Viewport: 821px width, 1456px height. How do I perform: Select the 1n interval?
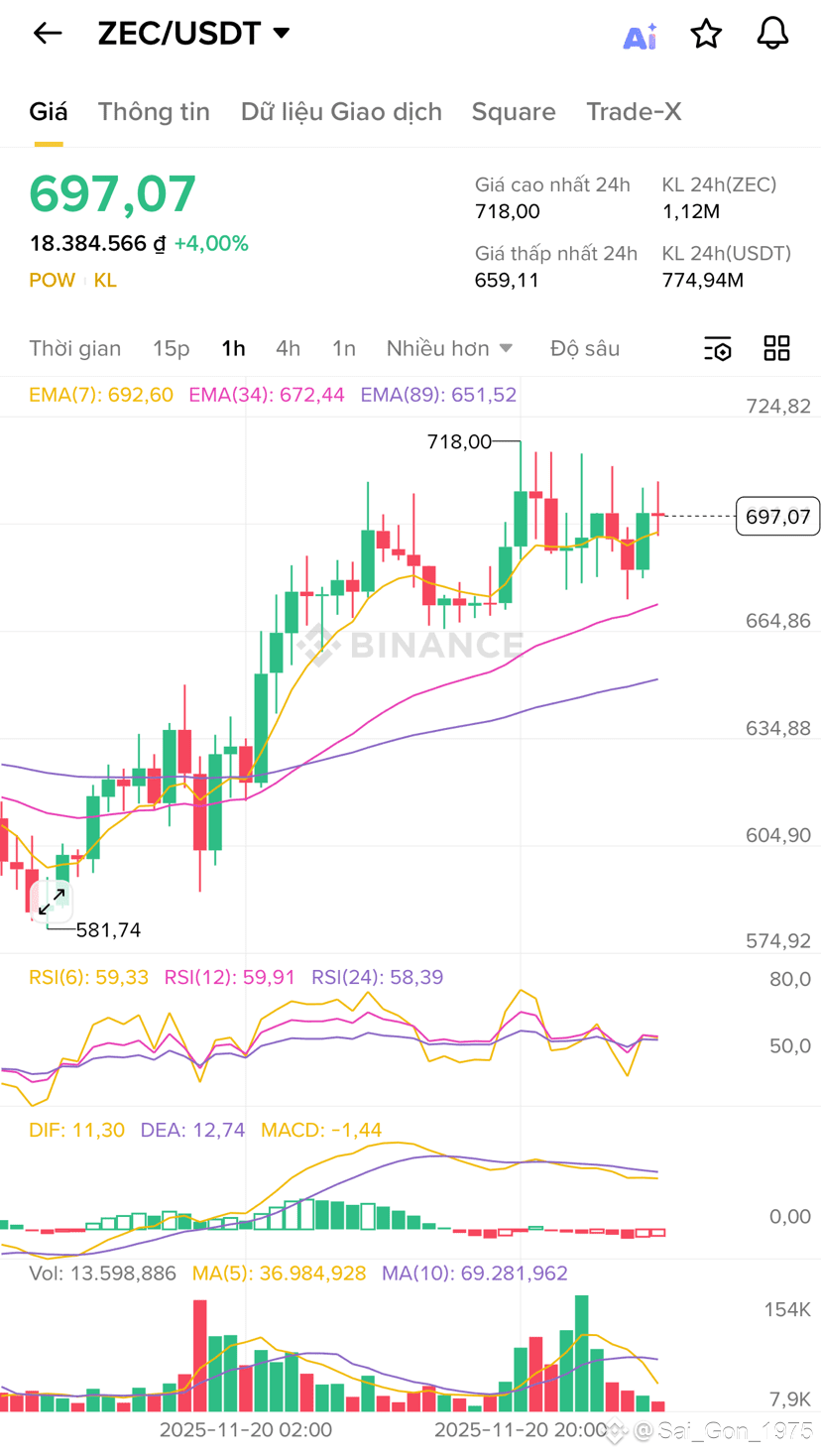[x=343, y=348]
